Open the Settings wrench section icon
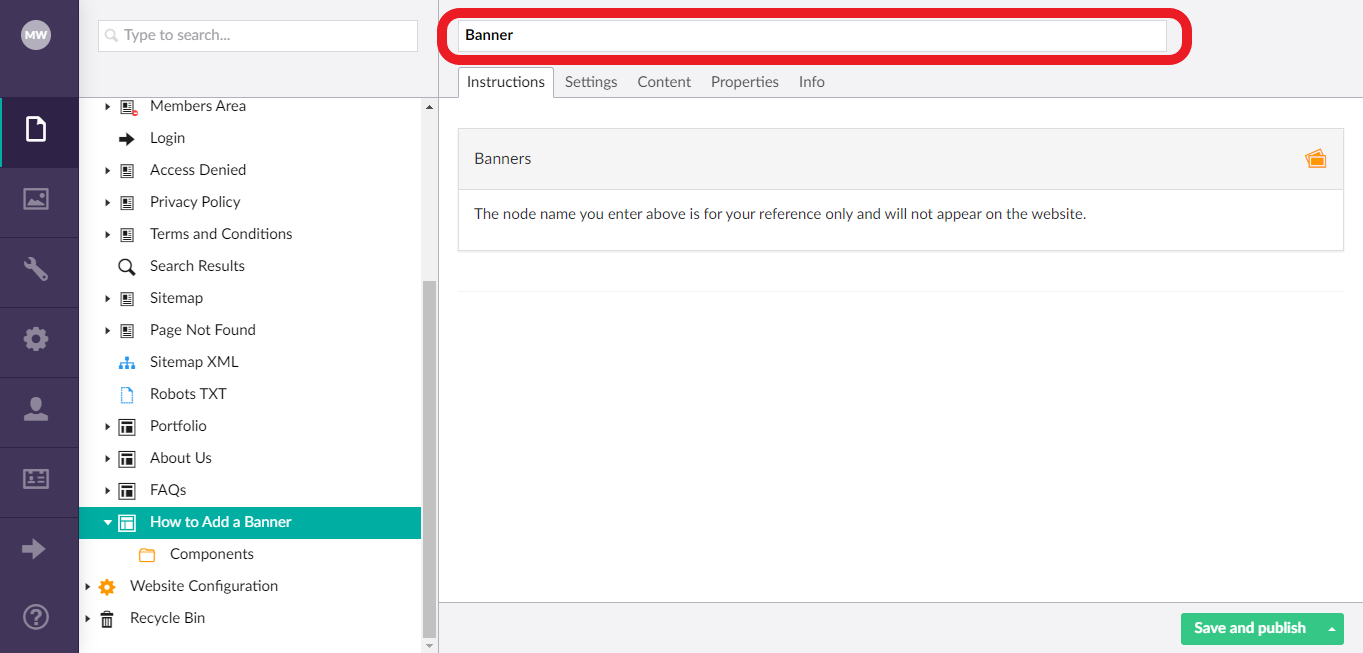 click(36, 269)
